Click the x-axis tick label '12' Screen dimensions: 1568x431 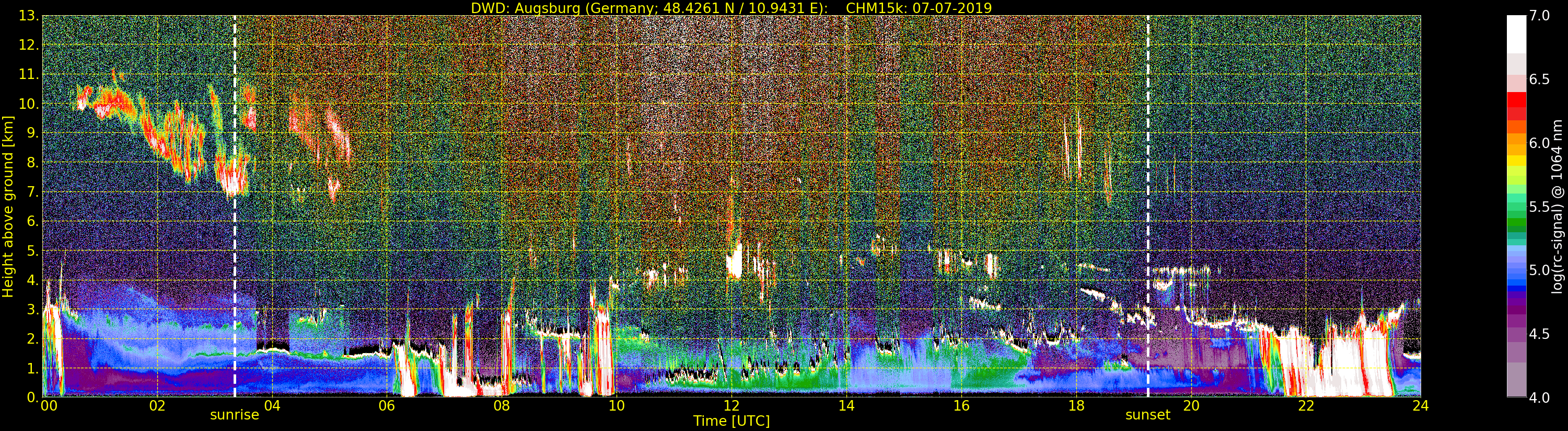click(x=731, y=406)
